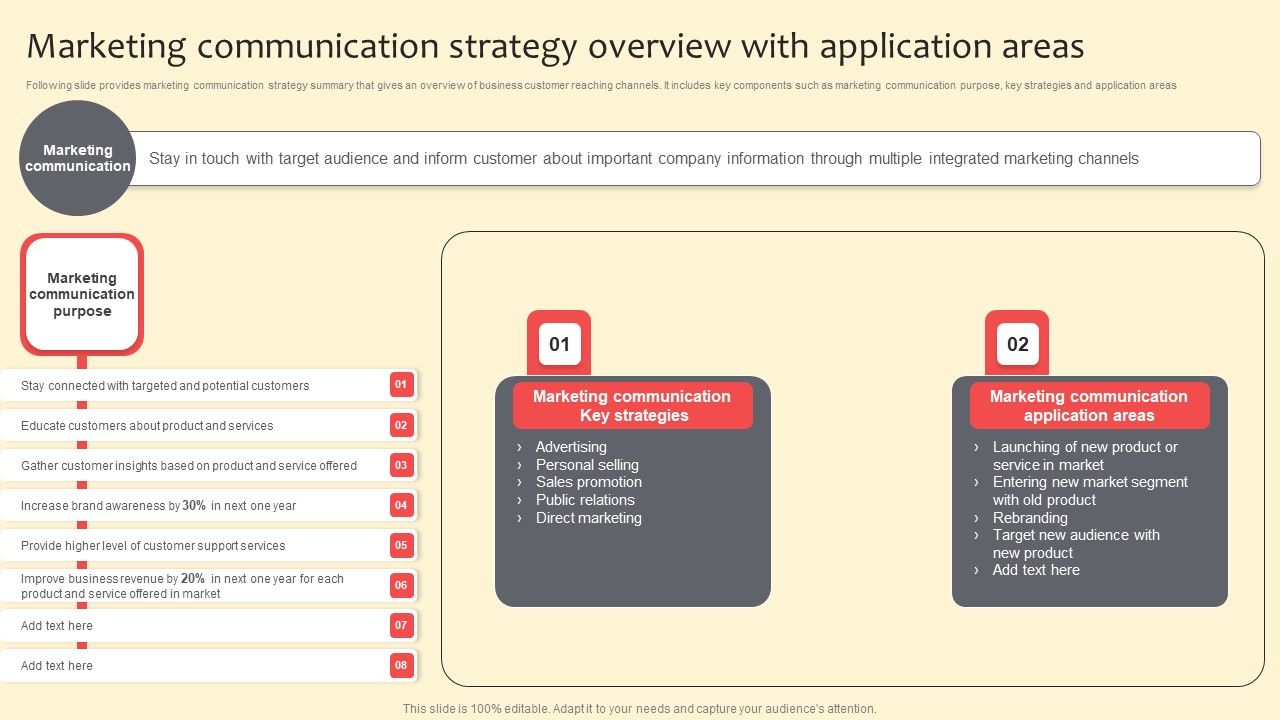The width and height of the screenshot is (1280, 720).
Task: Select the 'Sales promotion' bullet
Action: pyautogui.click(x=589, y=482)
